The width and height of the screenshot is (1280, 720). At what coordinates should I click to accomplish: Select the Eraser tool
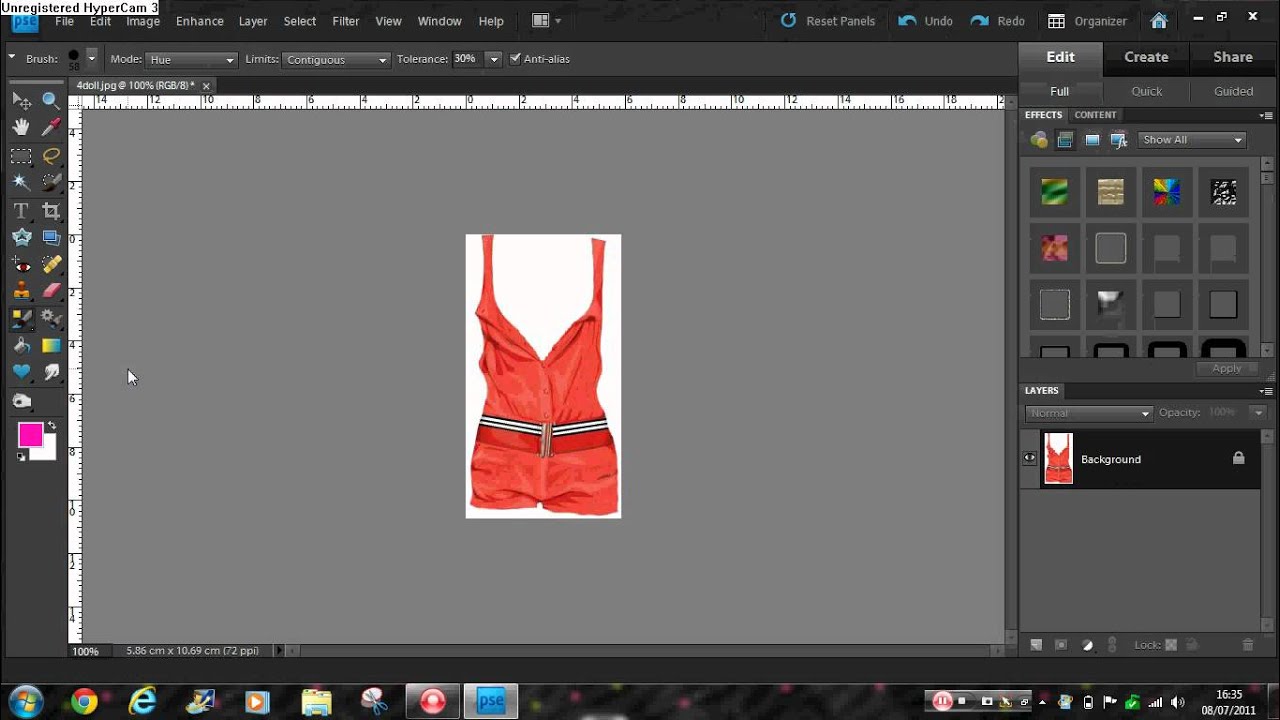[51, 291]
